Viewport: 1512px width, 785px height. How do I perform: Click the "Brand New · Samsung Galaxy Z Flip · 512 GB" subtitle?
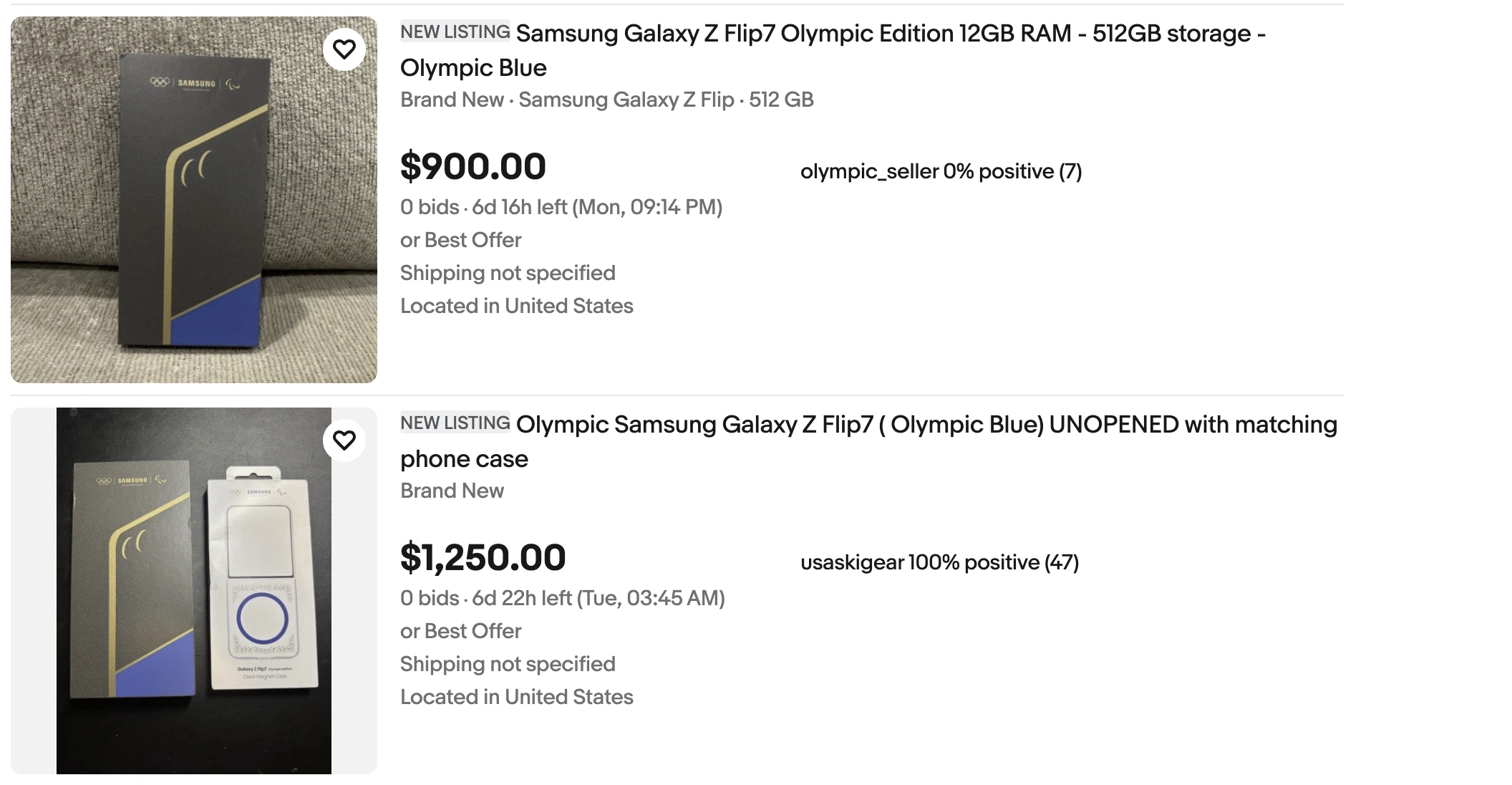[x=606, y=100]
